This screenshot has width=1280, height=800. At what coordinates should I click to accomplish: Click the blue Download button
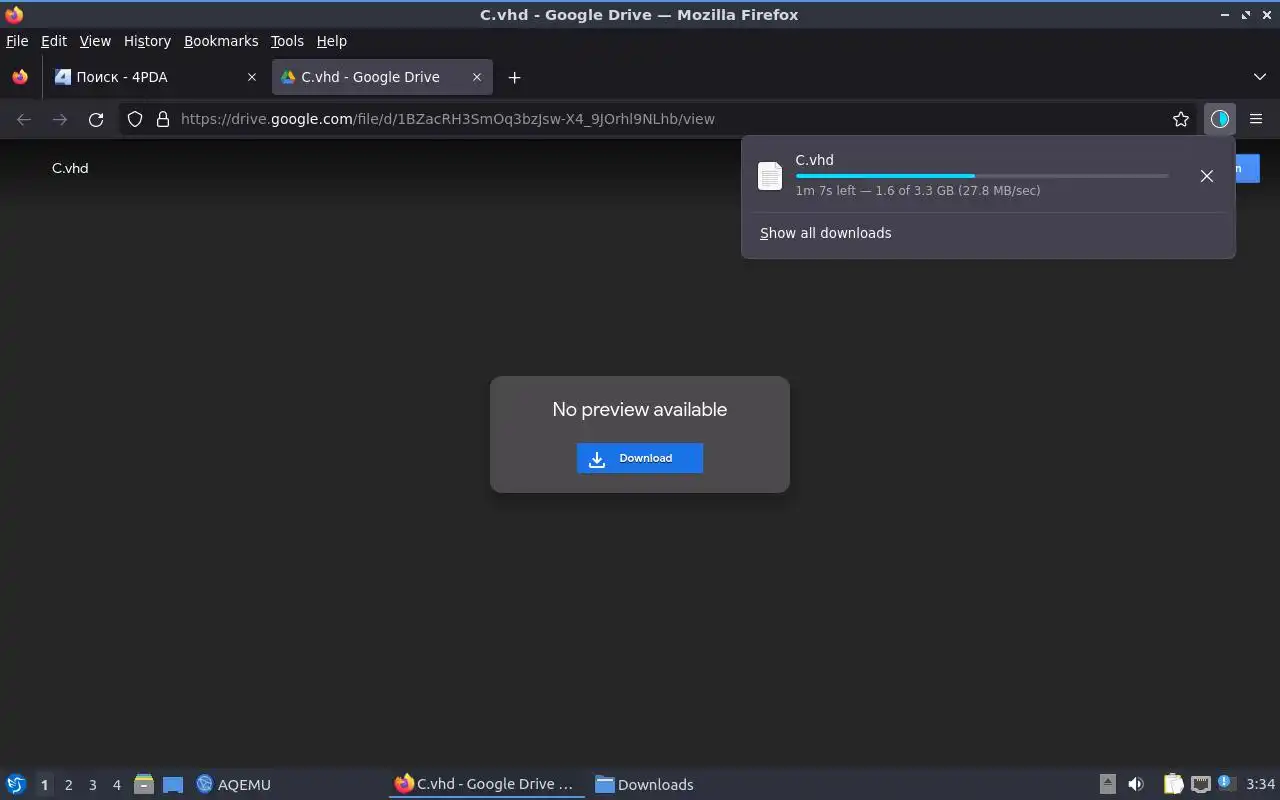click(640, 458)
